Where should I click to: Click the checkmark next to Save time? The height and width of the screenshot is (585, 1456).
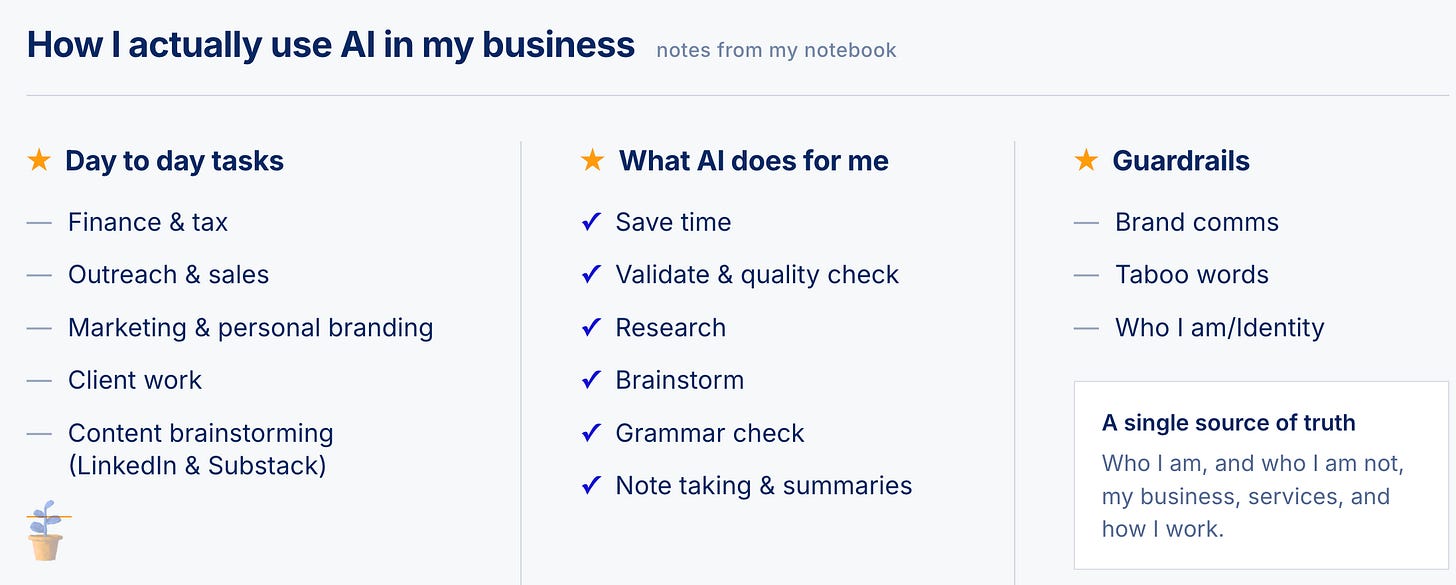click(x=591, y=222)
